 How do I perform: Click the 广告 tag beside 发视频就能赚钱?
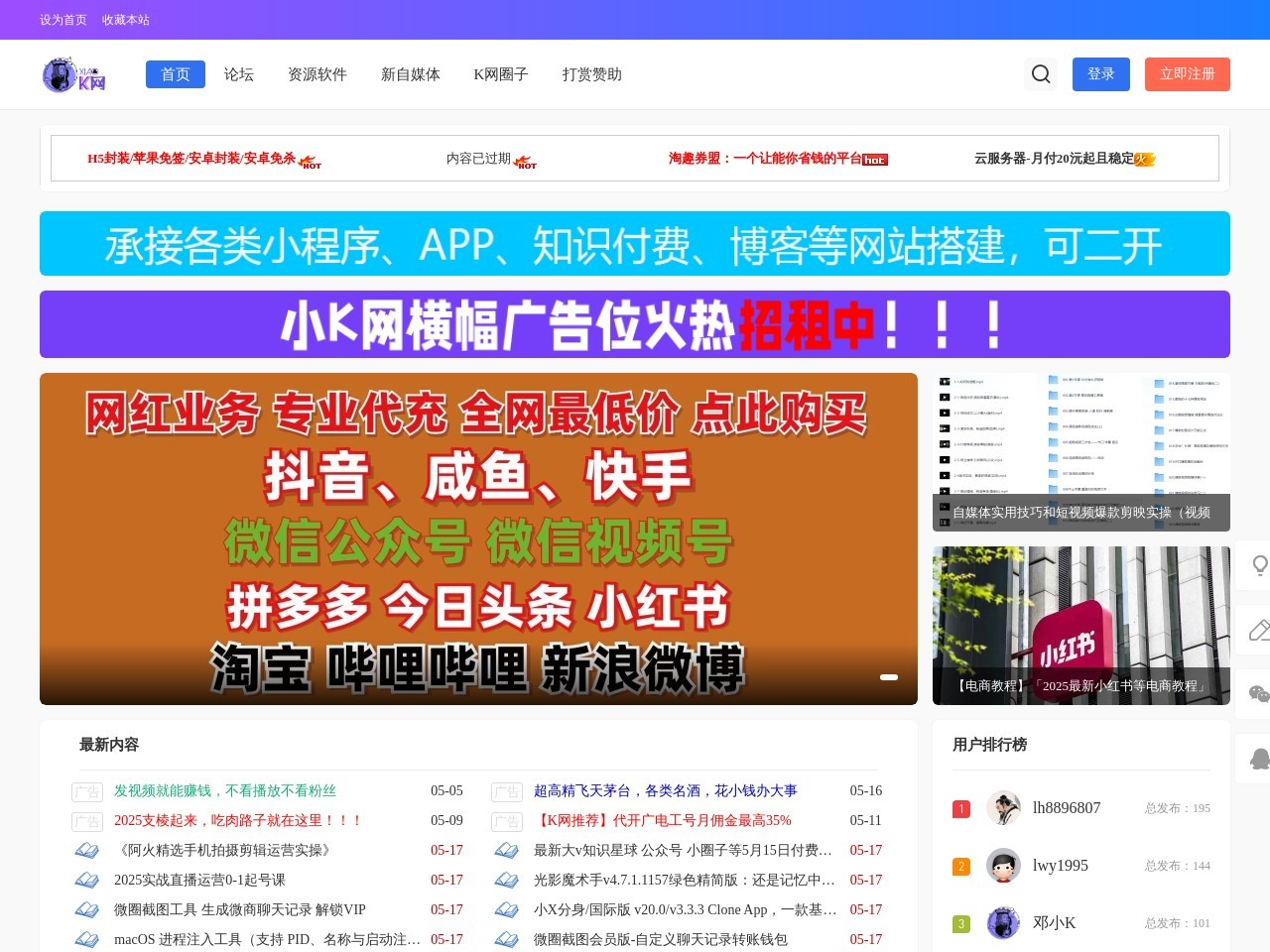point(87,791)
